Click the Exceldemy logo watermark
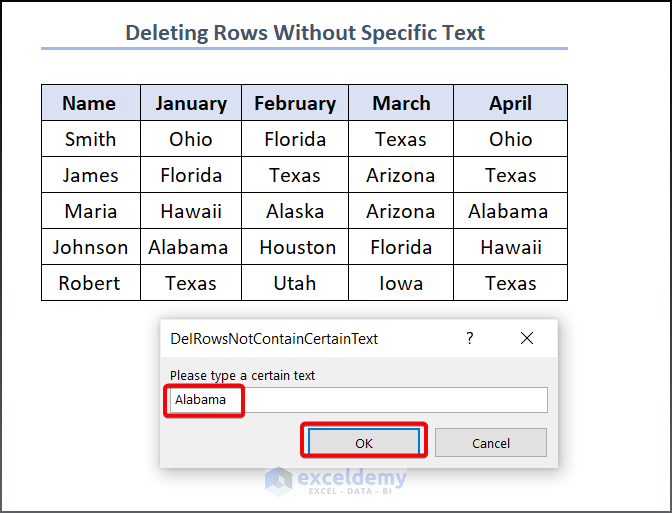The width and height of the screenshot is (672, 513). (336, 481)
